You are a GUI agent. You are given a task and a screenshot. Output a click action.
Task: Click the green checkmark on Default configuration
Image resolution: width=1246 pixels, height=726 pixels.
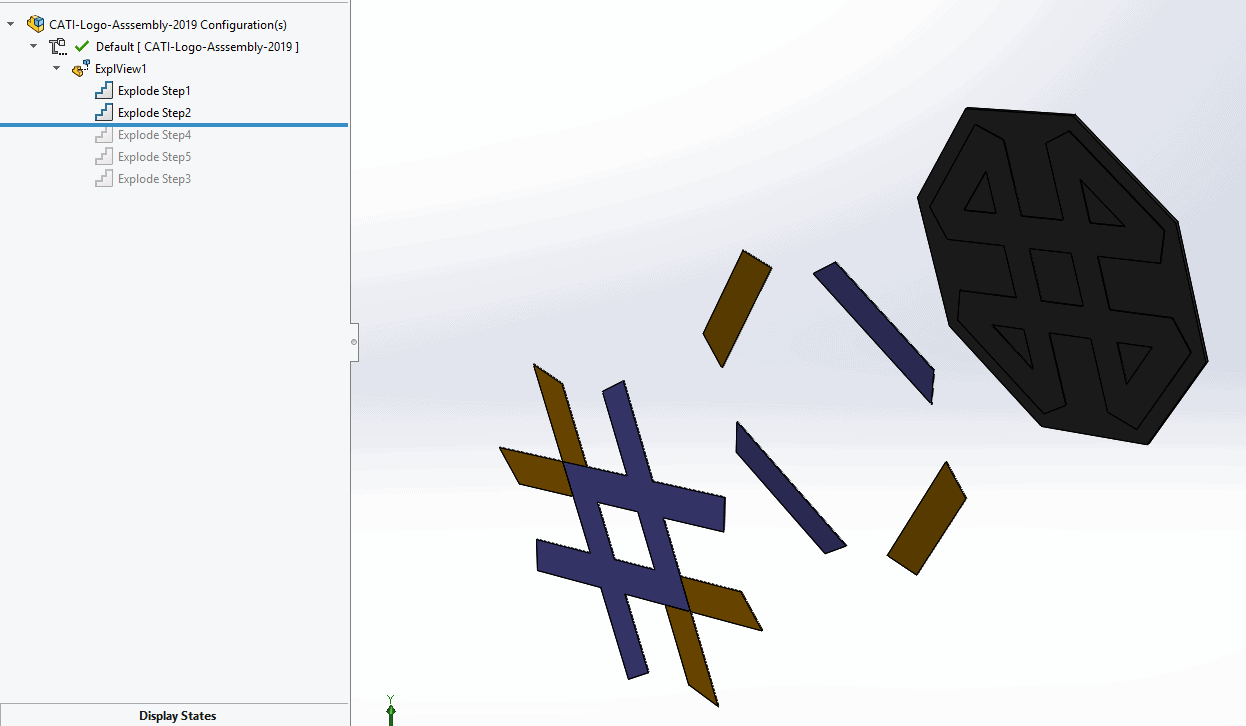coord(82,46)
